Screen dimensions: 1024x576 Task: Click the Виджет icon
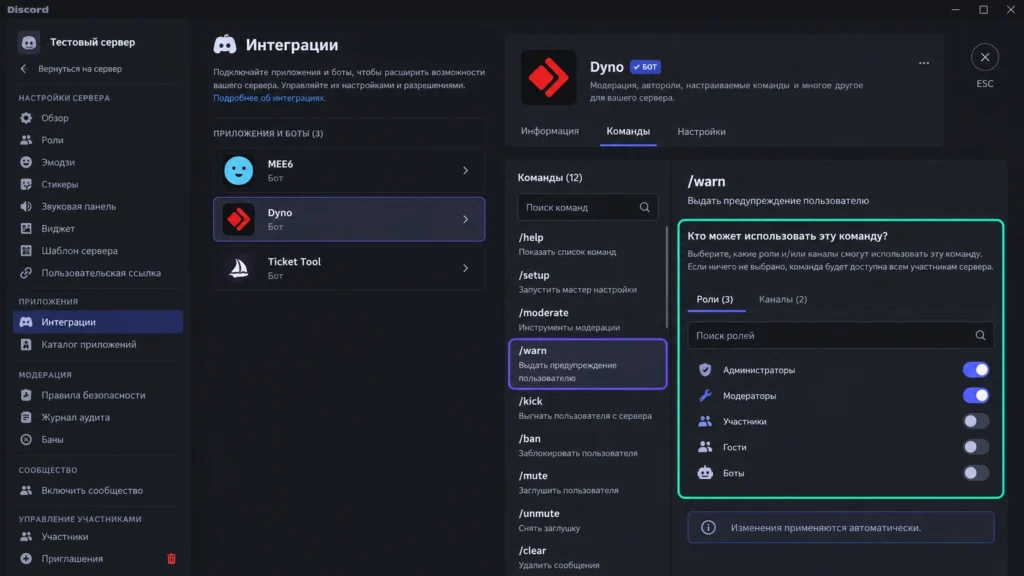coord(26,229)
